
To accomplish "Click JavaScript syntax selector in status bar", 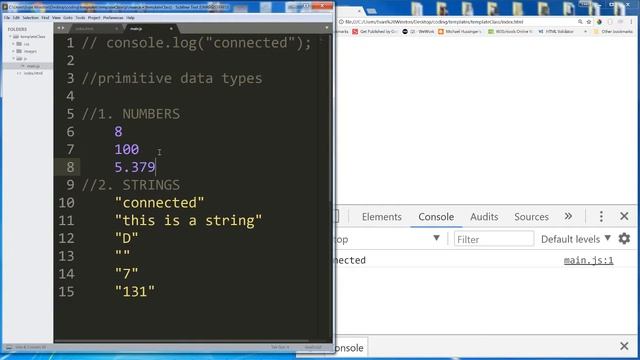I will (313, 347).
